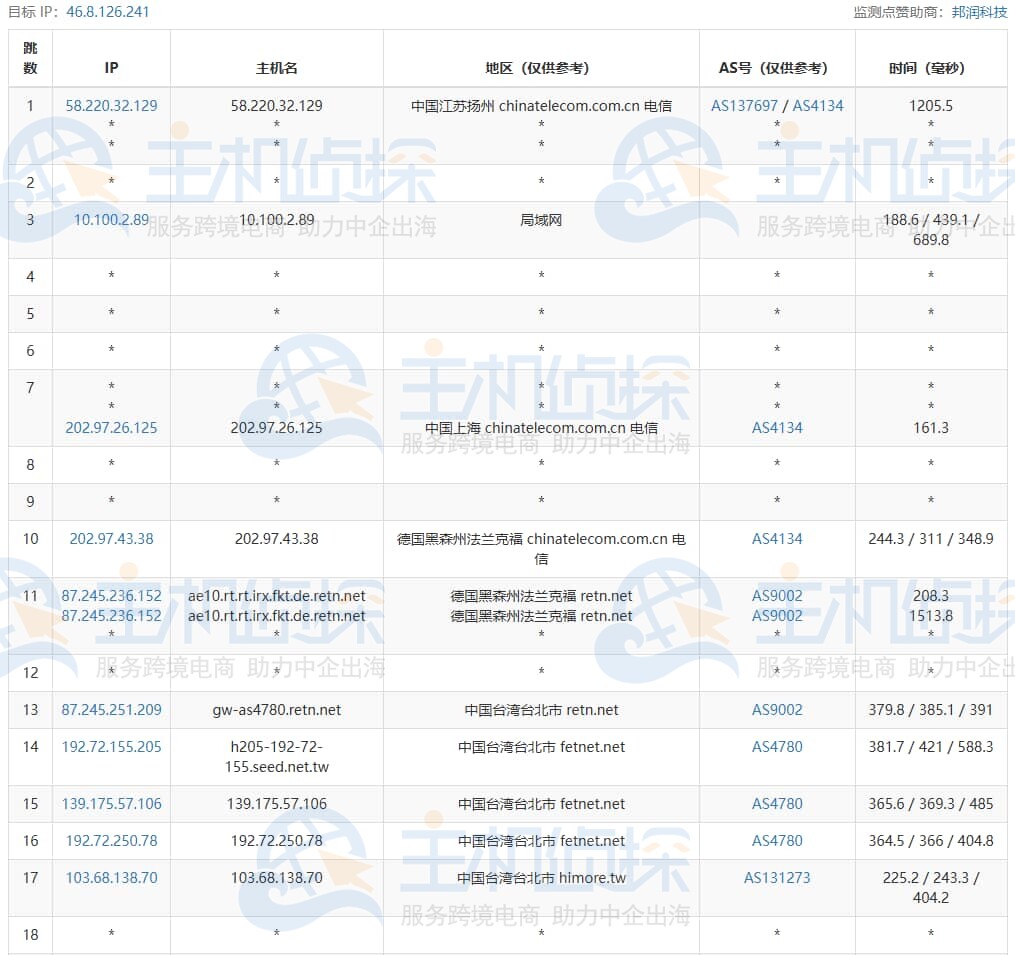Open the IP link 192.72.250.78
This screenshot has height=955, width=1015.
[111, 841]
